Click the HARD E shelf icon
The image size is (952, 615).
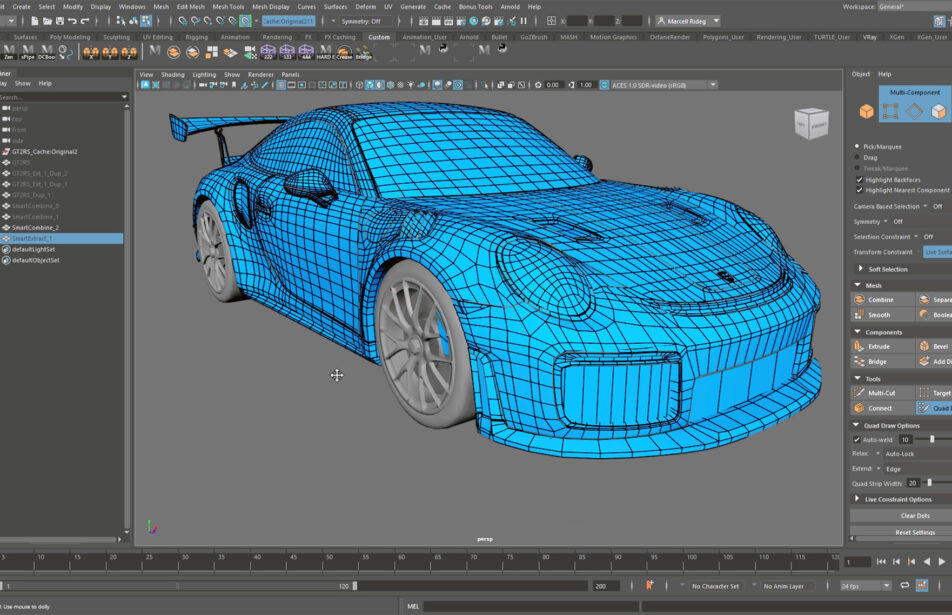click(325, 52)
